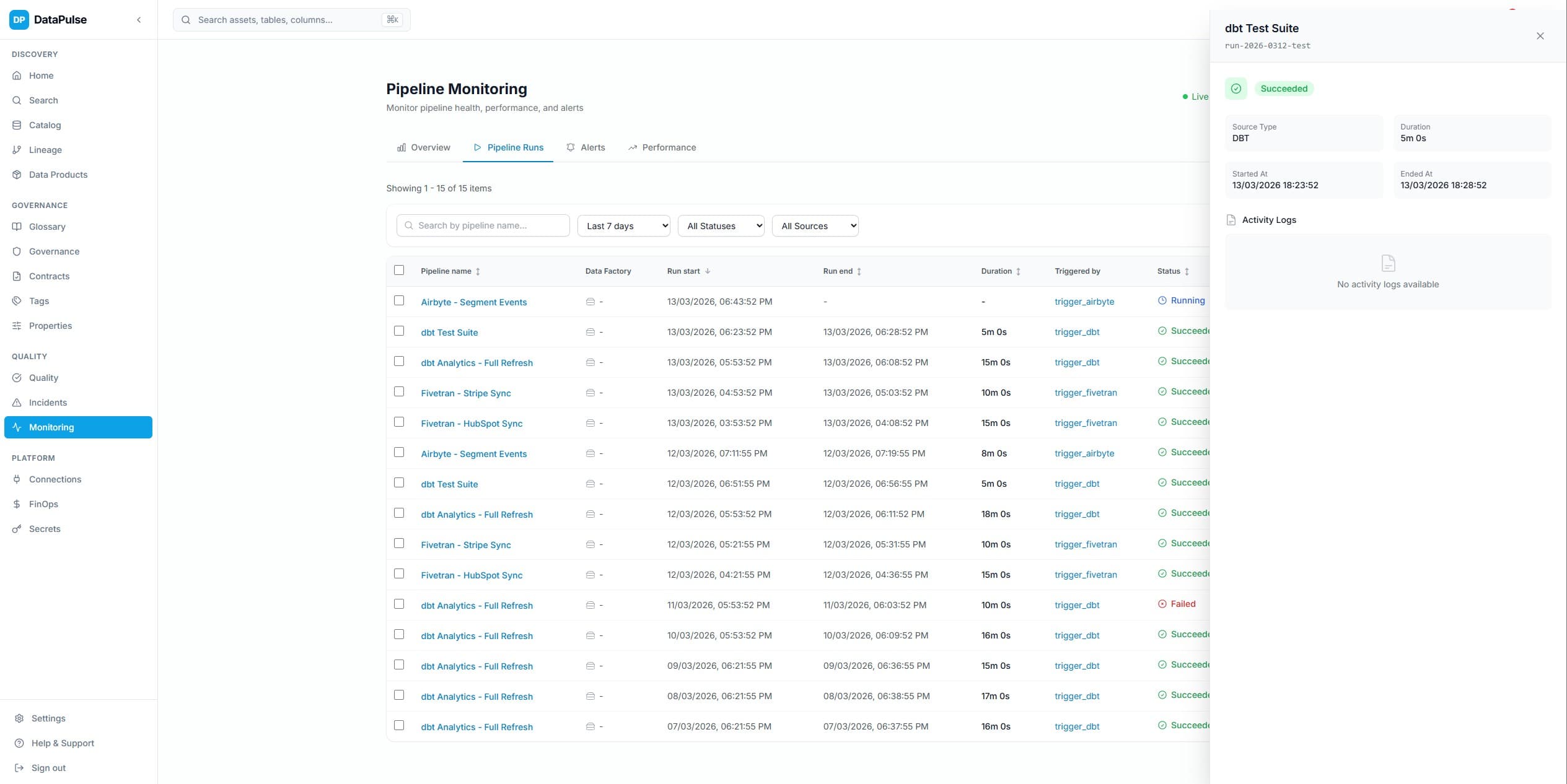
Task: Select the Monitoring activity icon
Action: 17,427
